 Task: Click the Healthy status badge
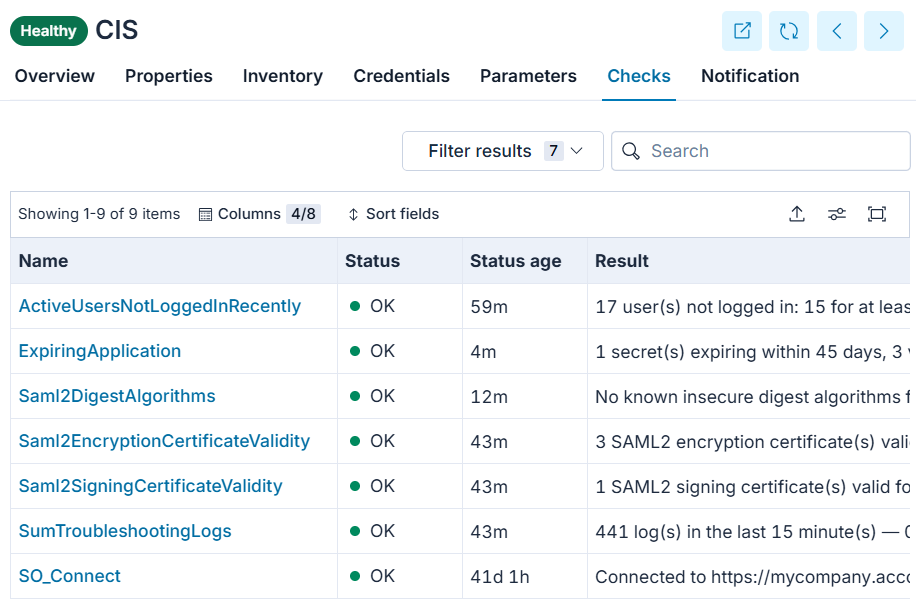48,31
